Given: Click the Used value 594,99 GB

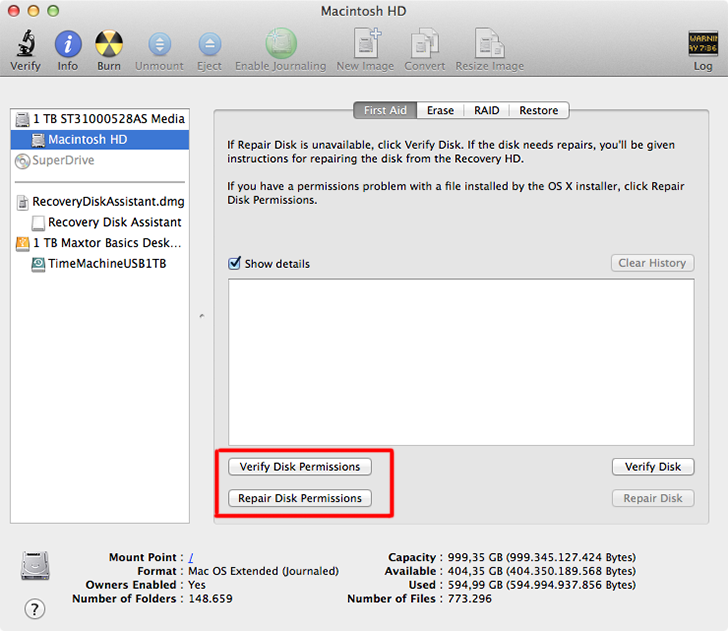Looking at the screenshot, I should tap(542, 585).
